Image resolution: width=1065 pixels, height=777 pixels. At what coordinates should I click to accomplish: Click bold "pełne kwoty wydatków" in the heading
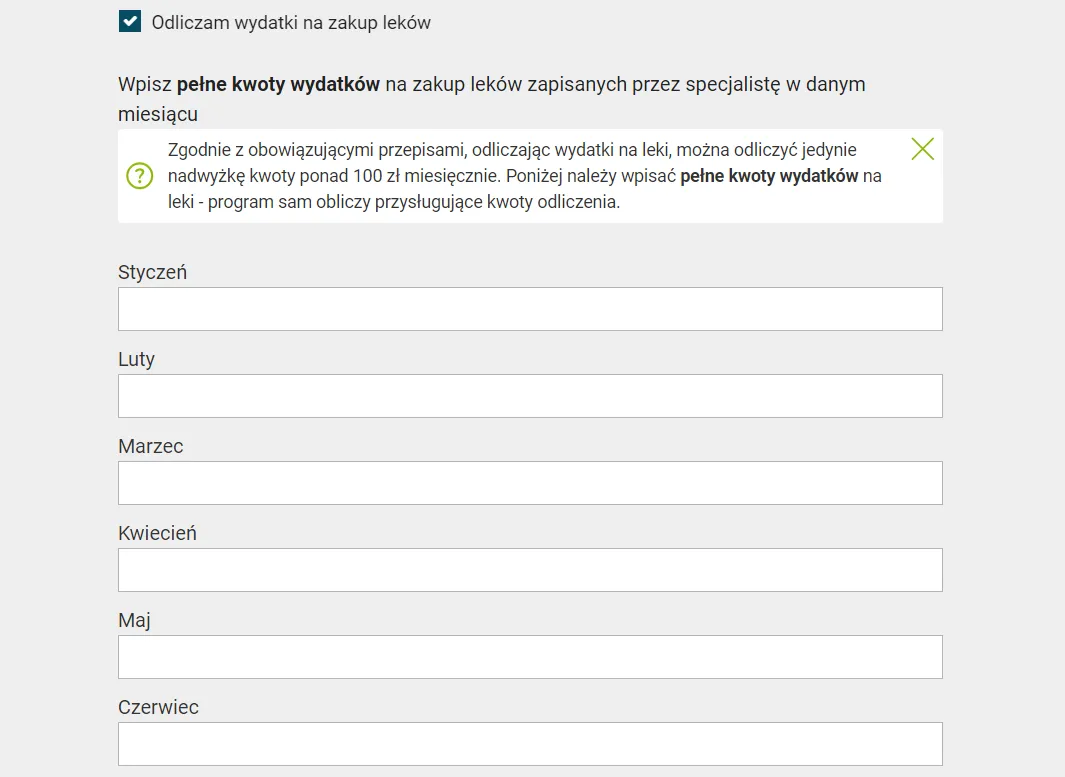278,85
